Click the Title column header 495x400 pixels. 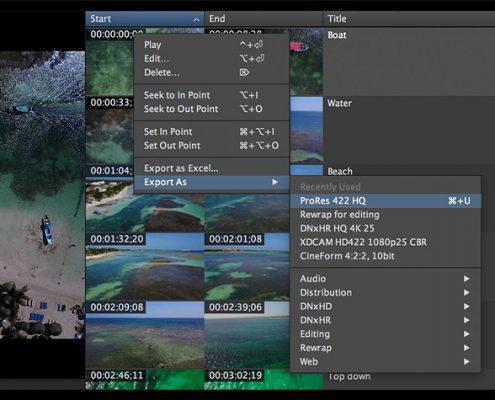coord(409,19)
